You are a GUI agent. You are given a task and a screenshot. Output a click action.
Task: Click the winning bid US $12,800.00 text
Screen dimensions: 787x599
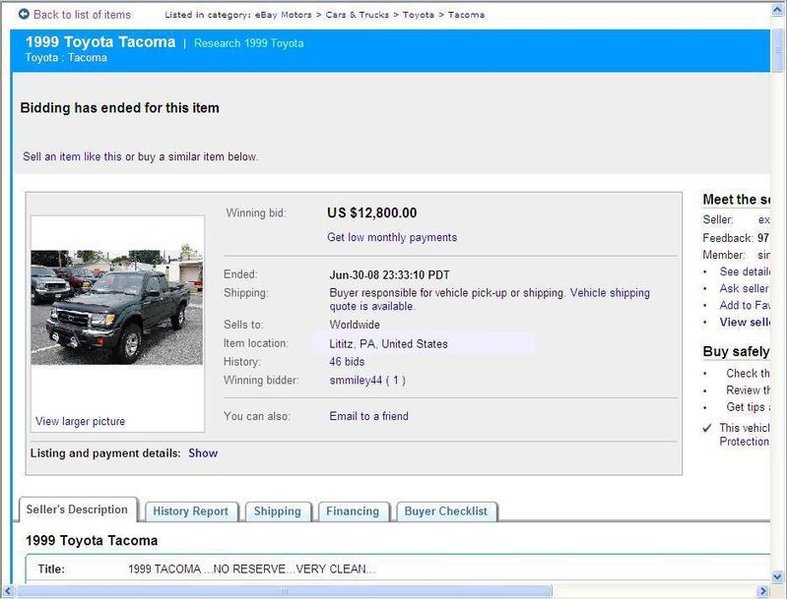(372, 213)
